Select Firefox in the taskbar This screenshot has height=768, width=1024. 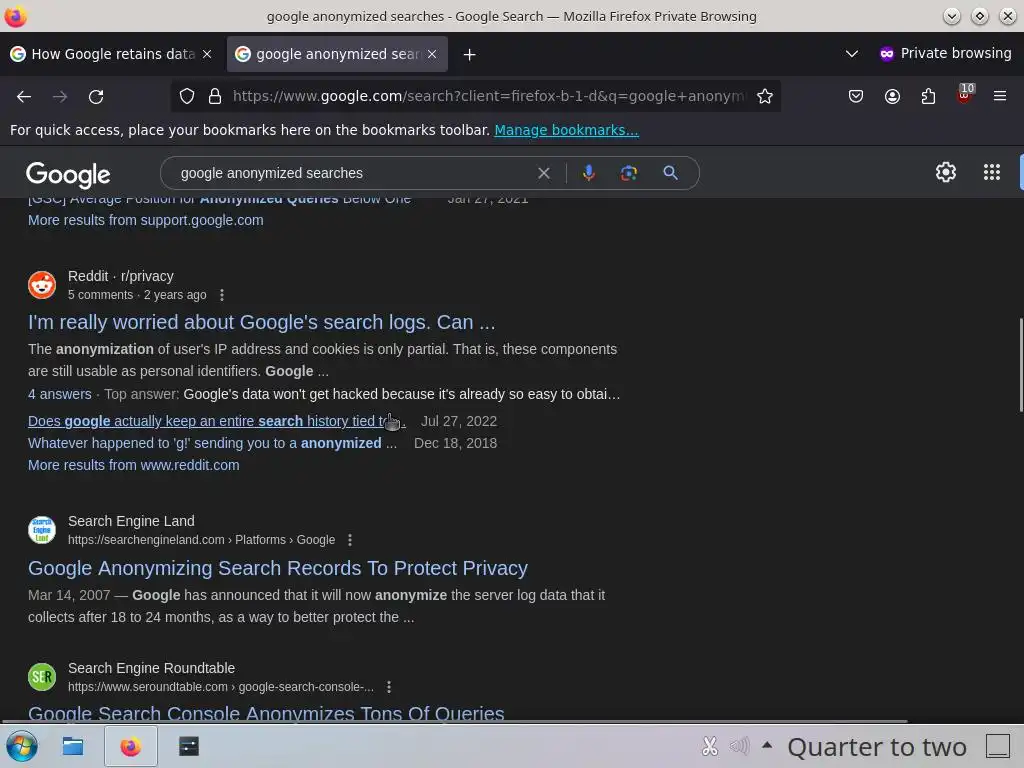pos(131,746)
